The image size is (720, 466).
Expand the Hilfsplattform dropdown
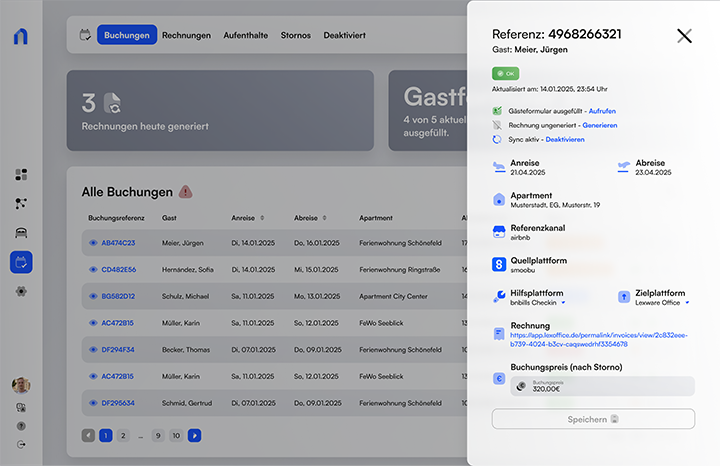pos(562,302)
